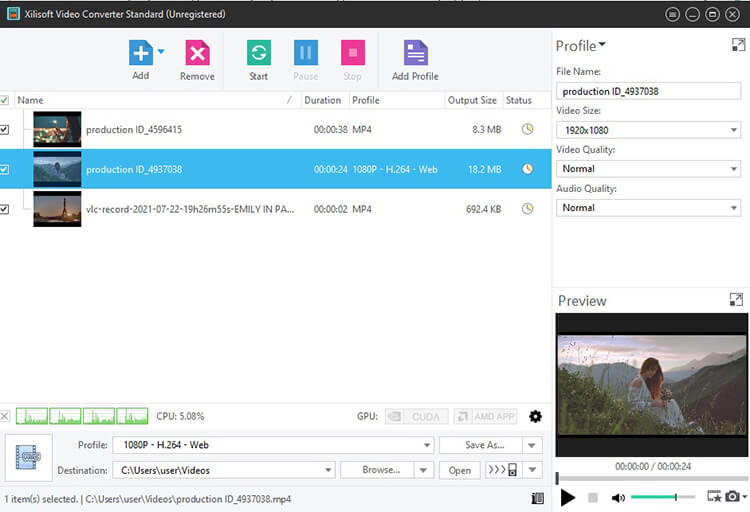Open the Add dropdown arrow

pyautogui.click(x=161, y=51)
